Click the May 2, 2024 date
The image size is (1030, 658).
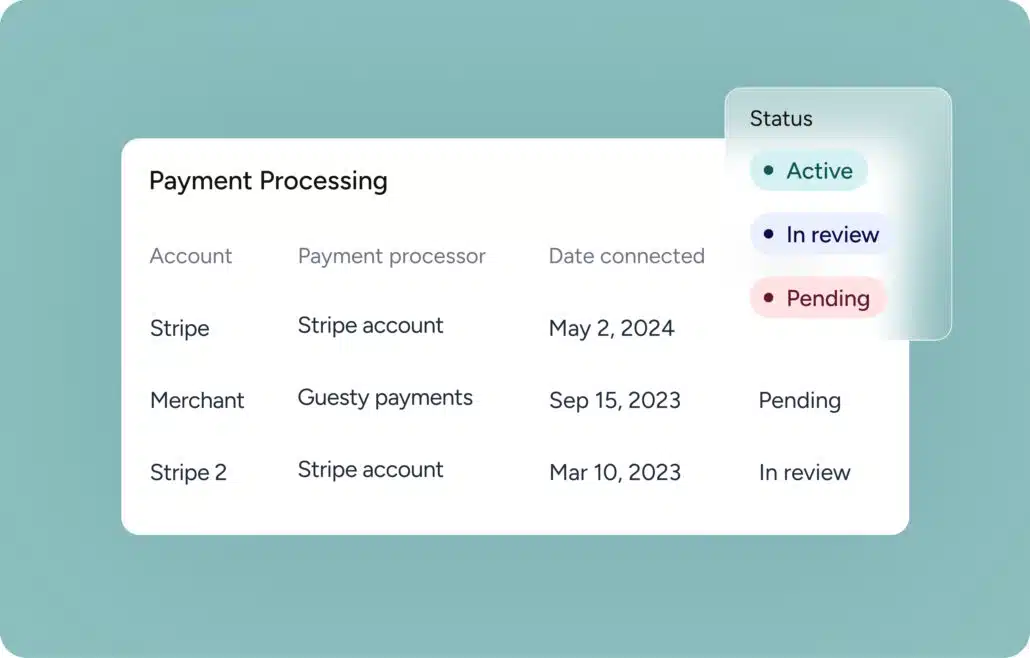[x=611, y=328]
